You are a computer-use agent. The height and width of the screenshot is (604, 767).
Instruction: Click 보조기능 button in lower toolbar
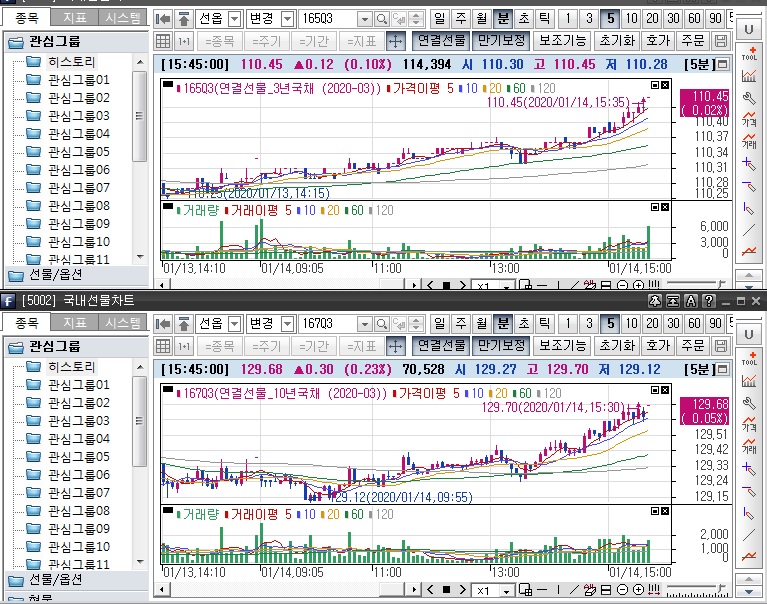tap(562, 345)
